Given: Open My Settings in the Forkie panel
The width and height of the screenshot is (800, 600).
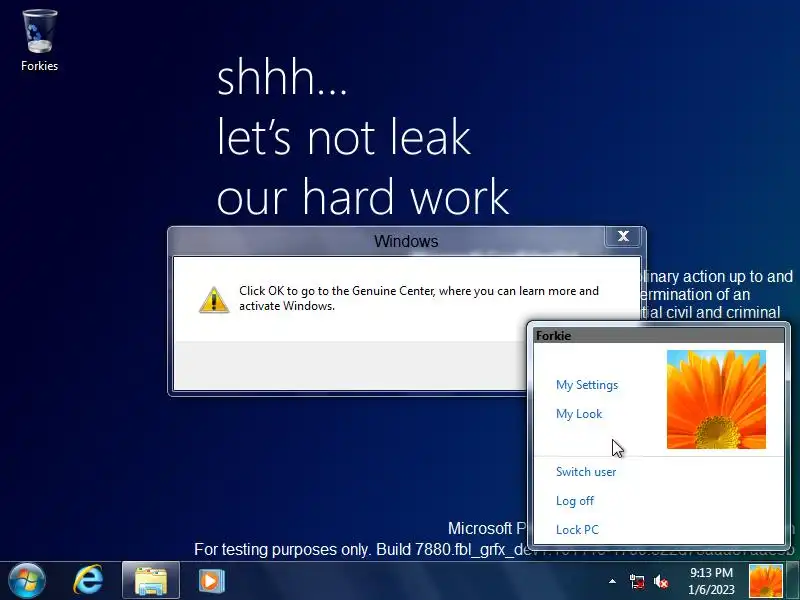Looking at the screenshot, I should [x=587, y=385].
